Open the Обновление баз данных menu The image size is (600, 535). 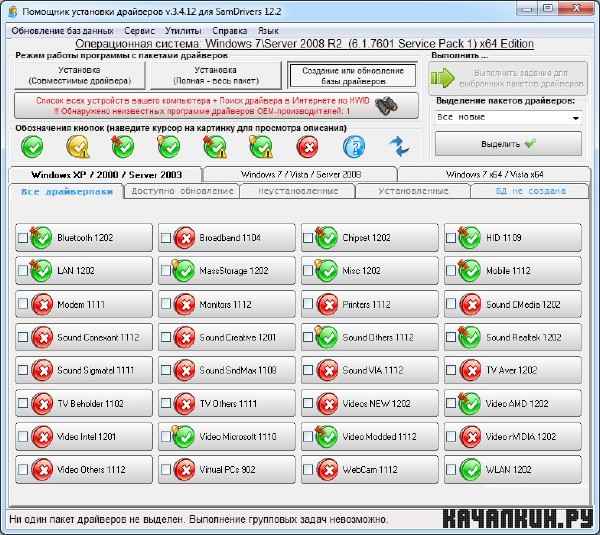coord(62,31)
